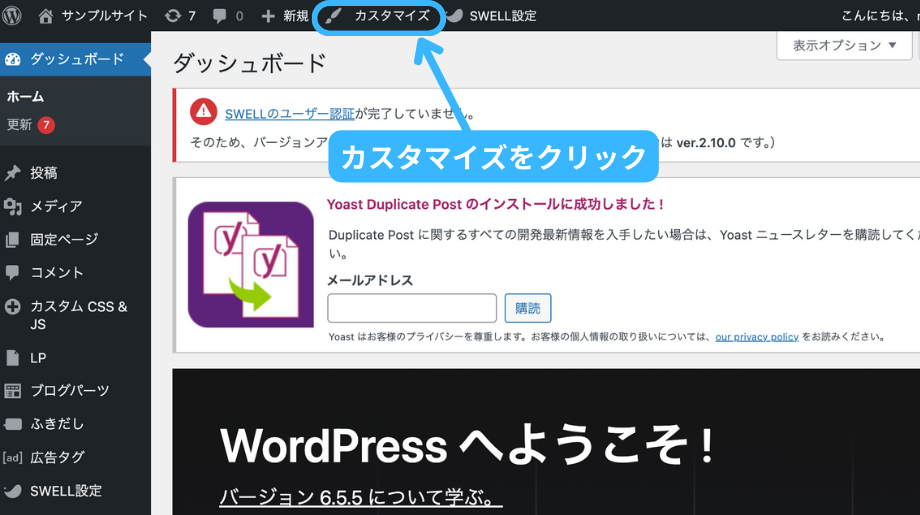Screen dimensions: 920x515
Task: Click the WordPress logo icon
Action: click(x=12, y=16)
